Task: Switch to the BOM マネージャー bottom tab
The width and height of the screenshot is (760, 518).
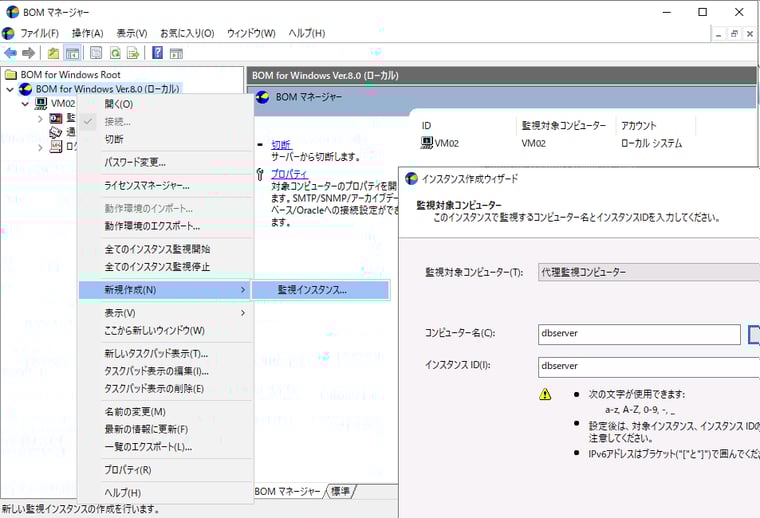Action: pos(287,491)
